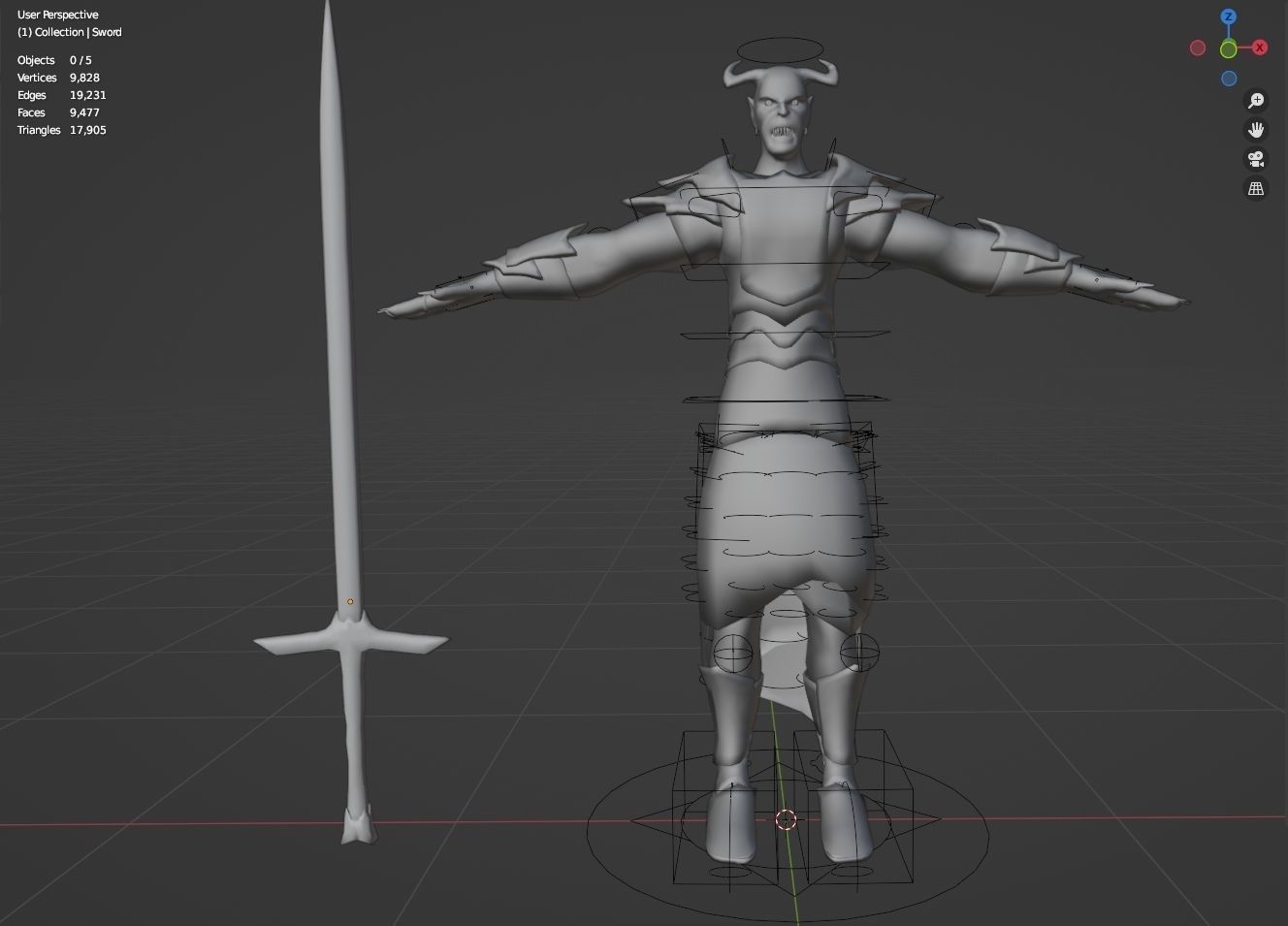Click the dark red negative-X gizmo sphere
This screenshot has height=926, width=1288.
[x=1198, y=47]
